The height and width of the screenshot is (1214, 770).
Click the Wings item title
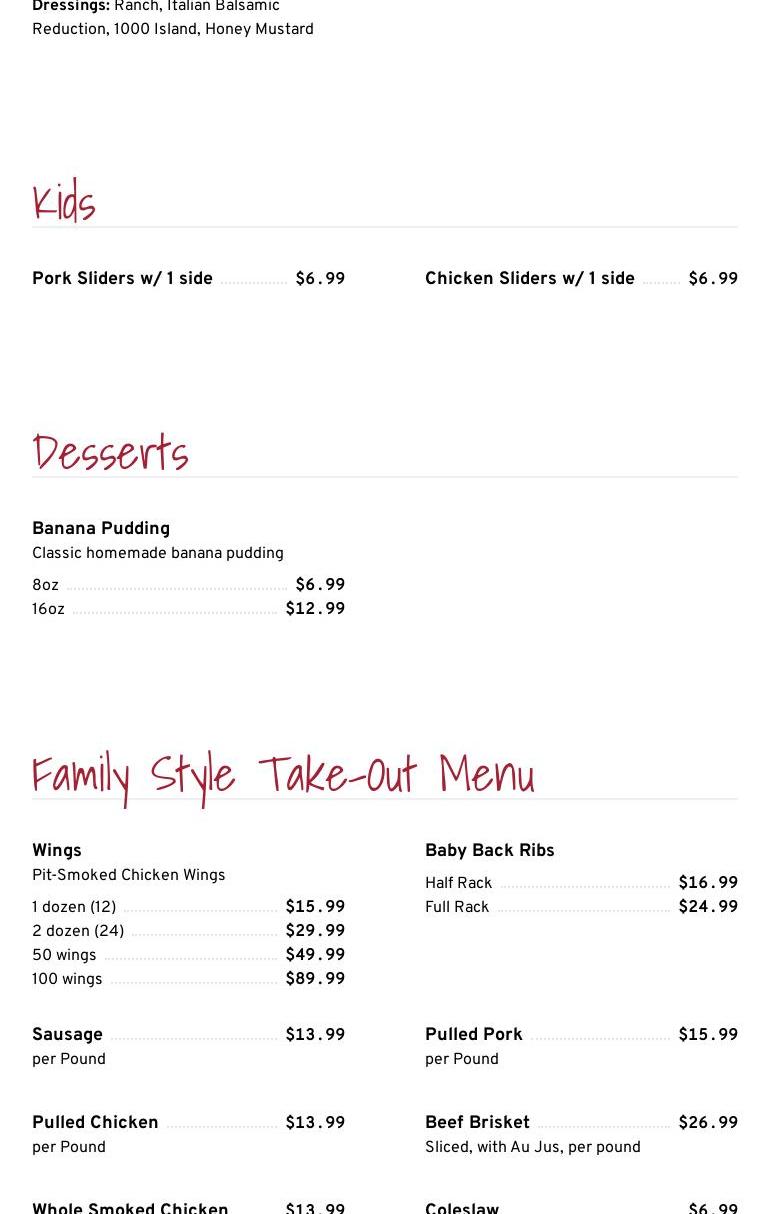point(57,851)
